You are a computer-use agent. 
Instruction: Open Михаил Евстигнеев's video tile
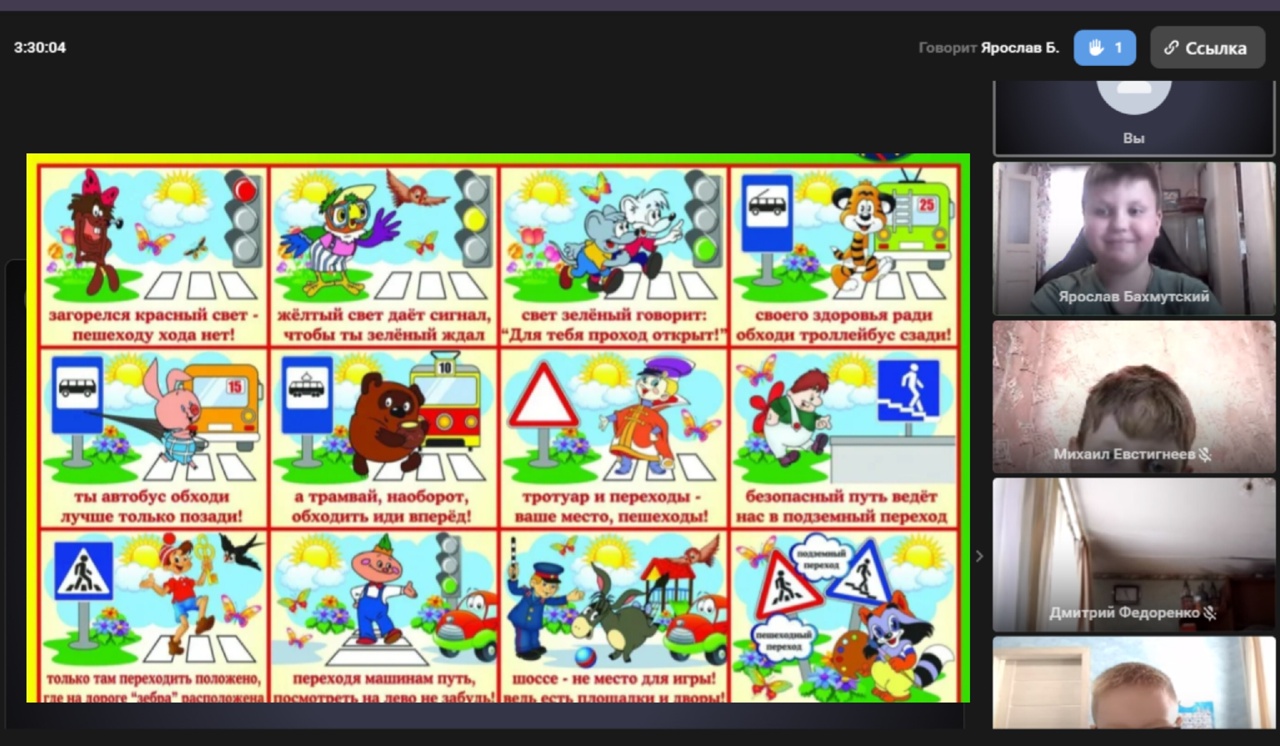[1134, 396]
